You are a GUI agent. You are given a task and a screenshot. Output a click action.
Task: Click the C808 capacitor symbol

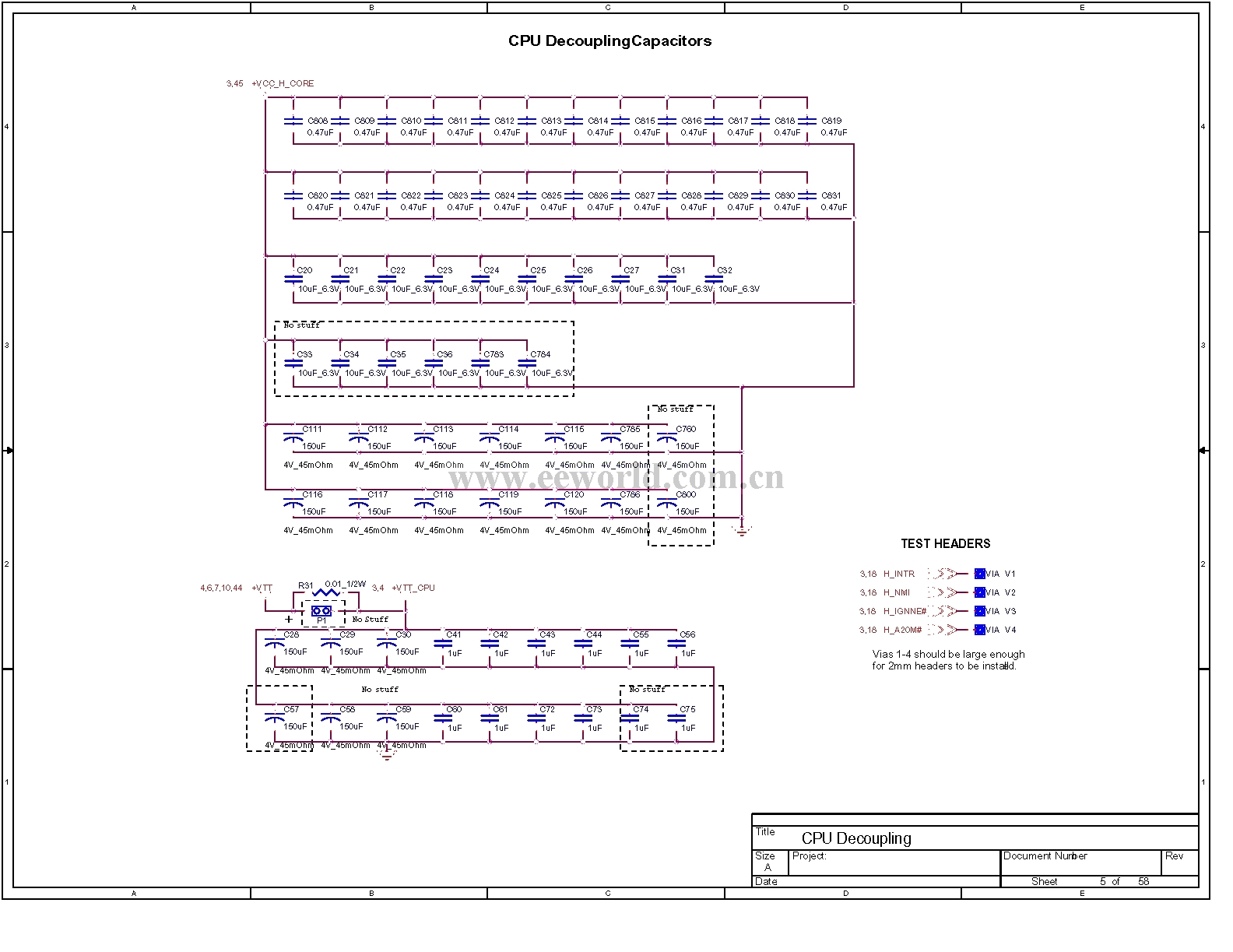[x=293, y=121]
